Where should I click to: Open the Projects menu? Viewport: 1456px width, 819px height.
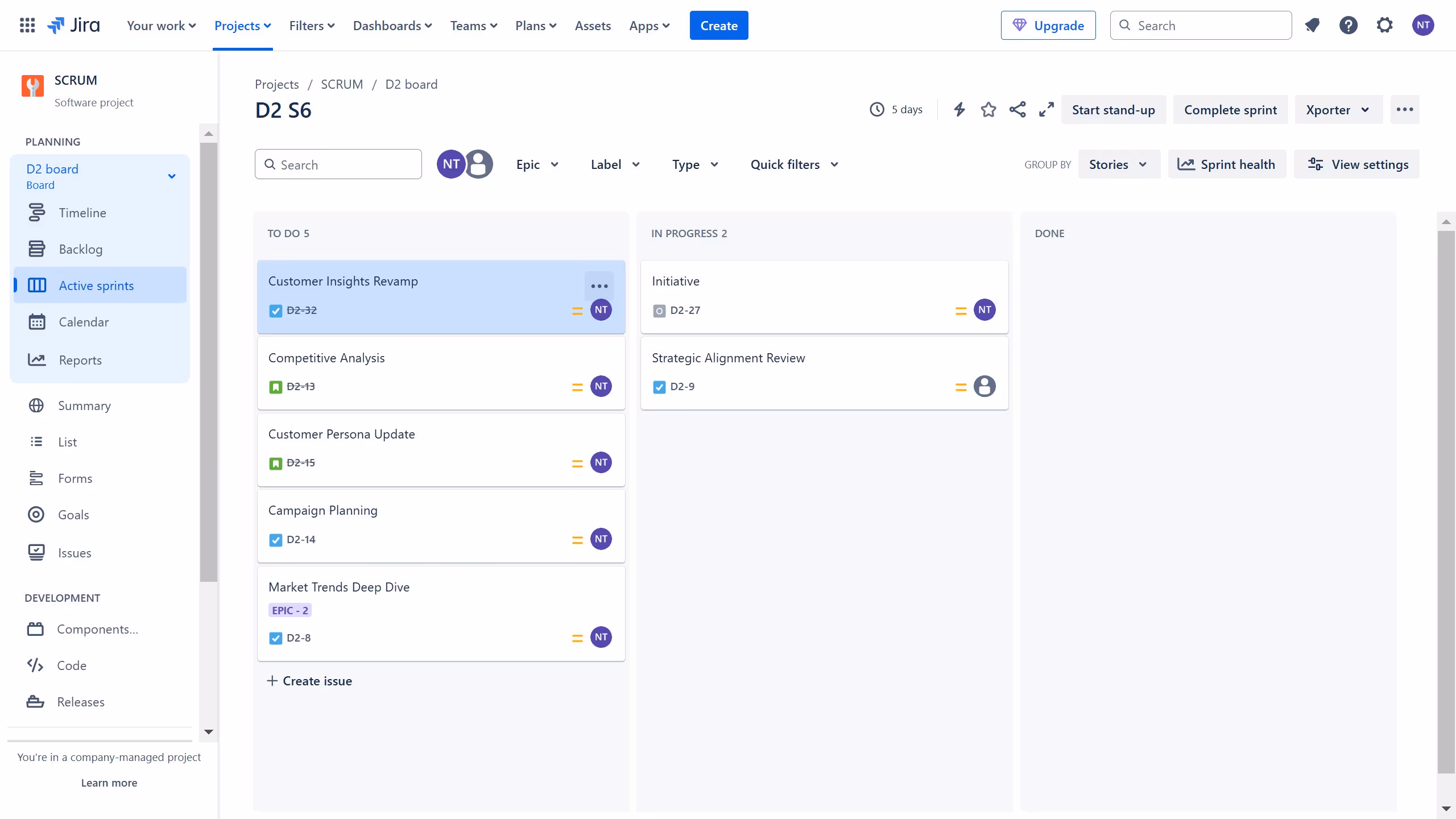242,26
